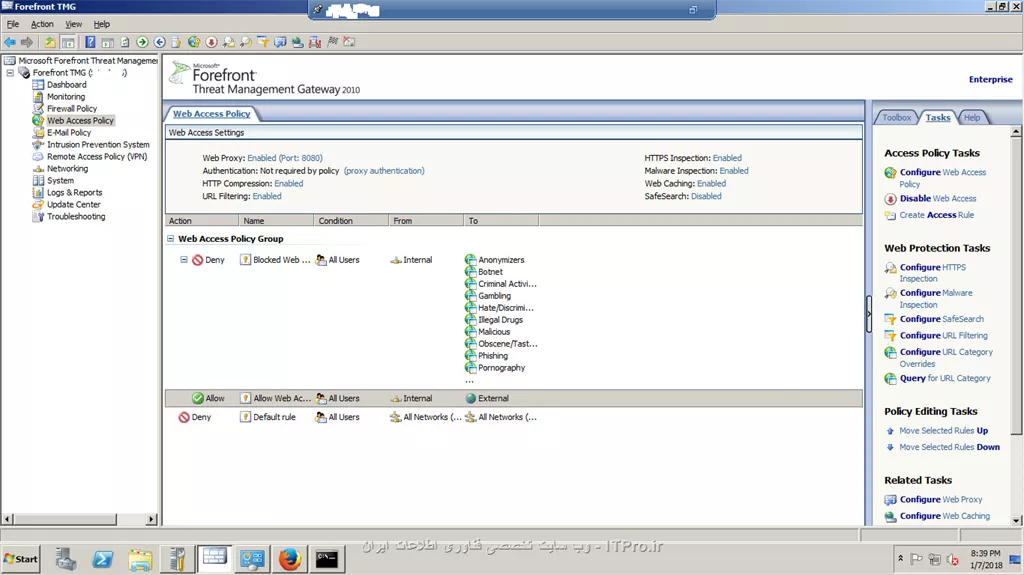Click Move Selected Rules Up
The image size is (1024, 575).
(943, 431)
